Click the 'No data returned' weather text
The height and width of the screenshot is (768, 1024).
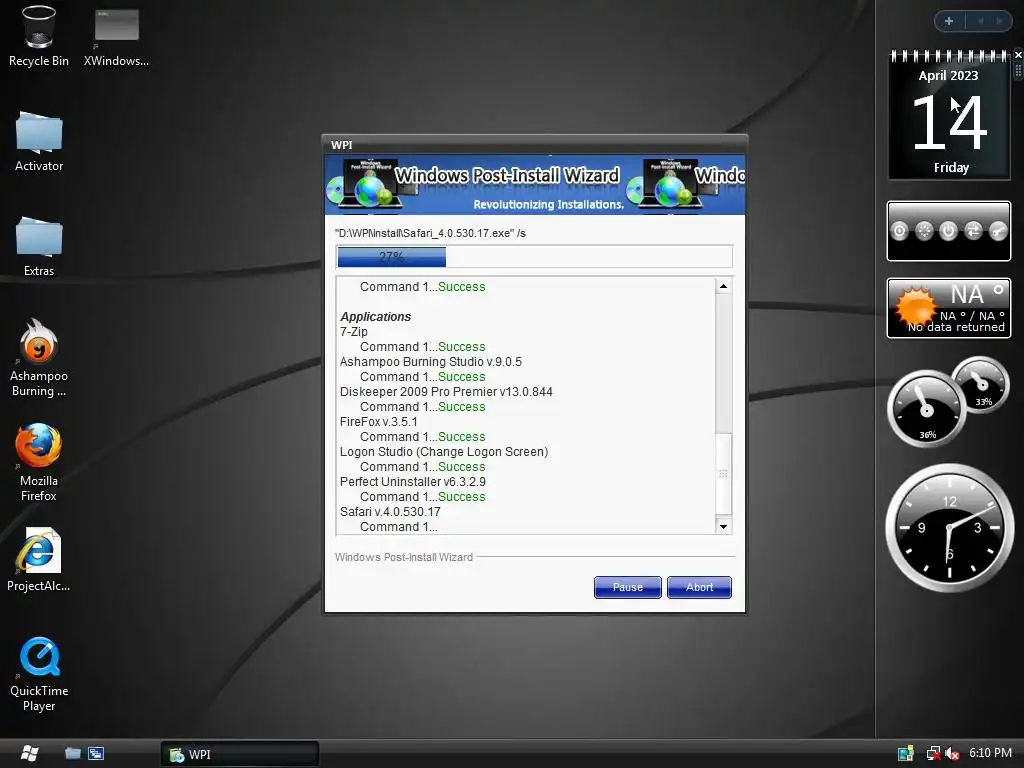point(956,327)
